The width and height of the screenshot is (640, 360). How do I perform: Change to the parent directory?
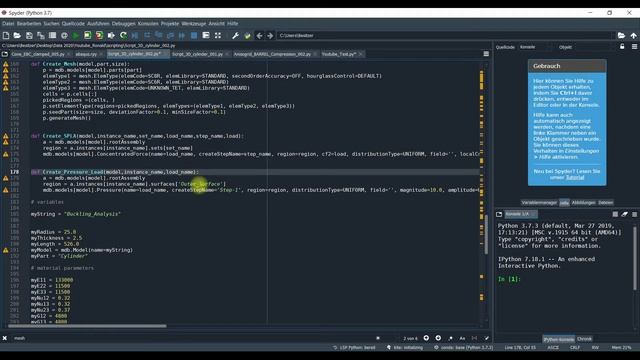coord(633,36)
